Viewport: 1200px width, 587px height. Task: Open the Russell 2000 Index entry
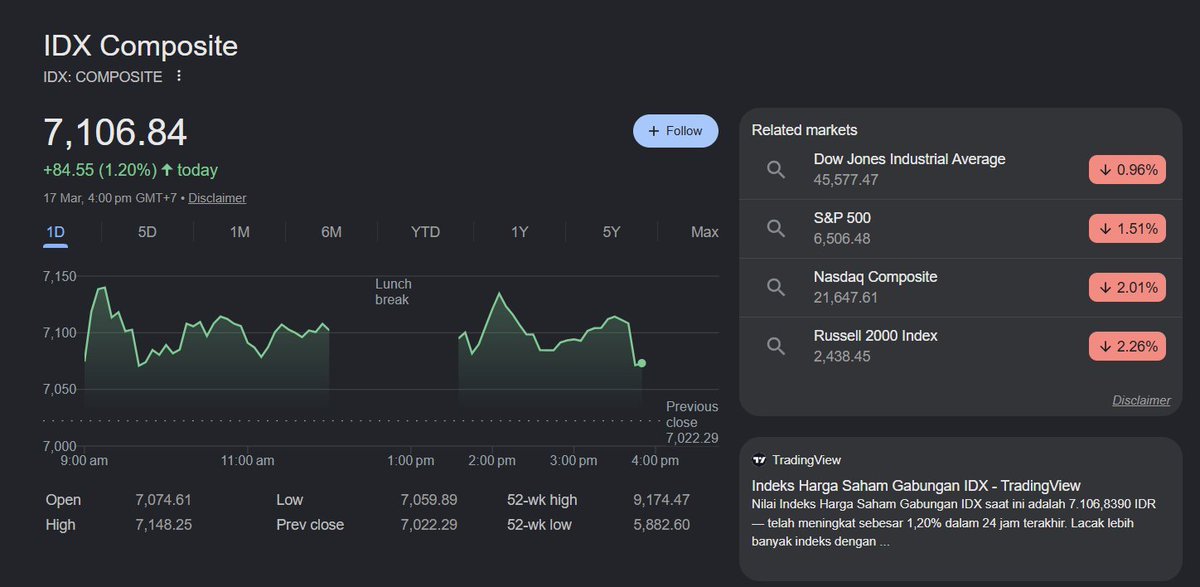pos(960,346)
